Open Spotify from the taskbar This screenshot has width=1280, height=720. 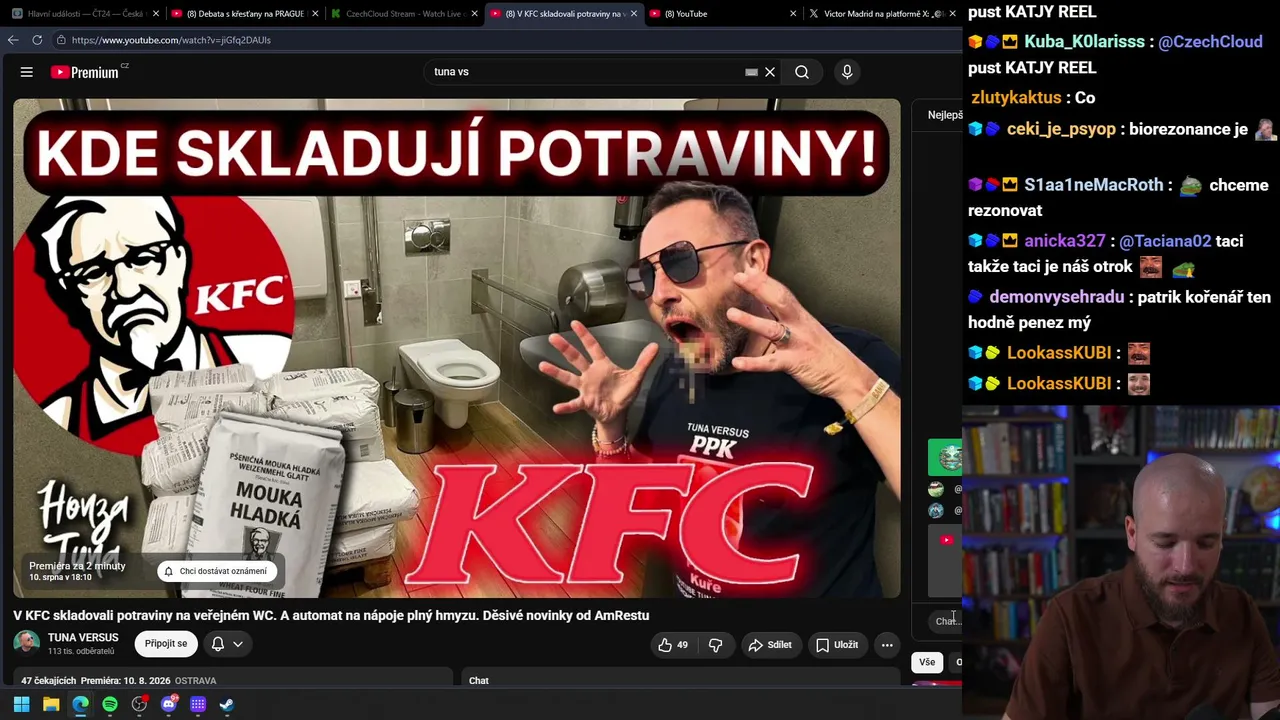click(x=110, y=705)
